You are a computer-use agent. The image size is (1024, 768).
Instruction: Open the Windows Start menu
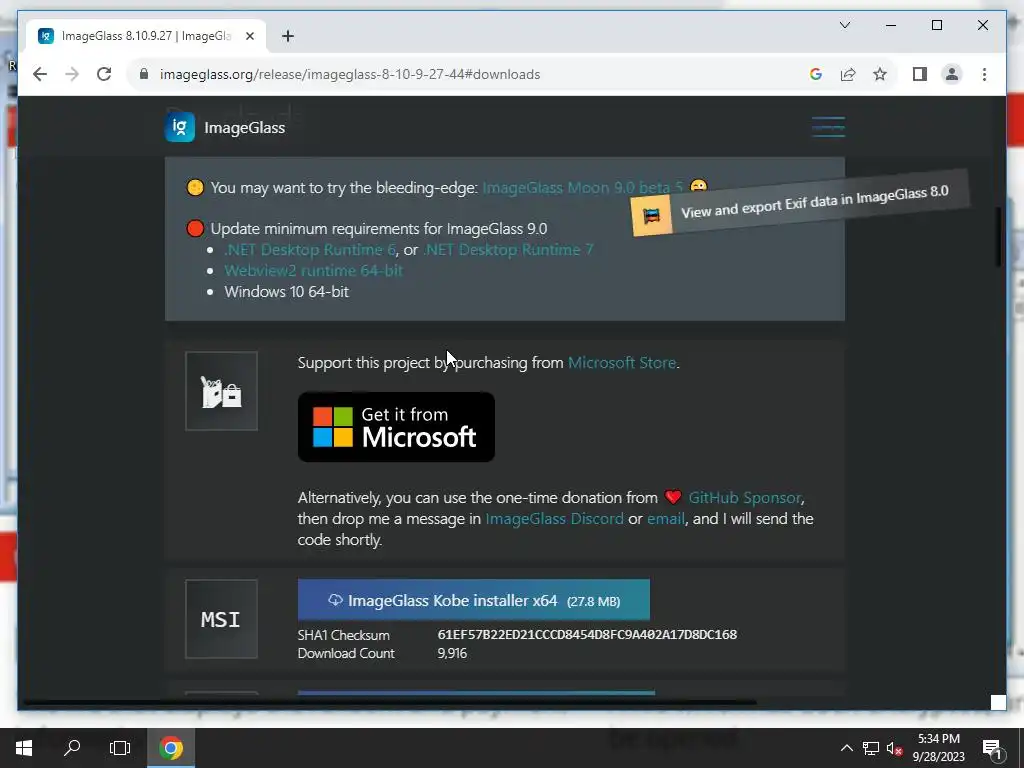[24, 748]
